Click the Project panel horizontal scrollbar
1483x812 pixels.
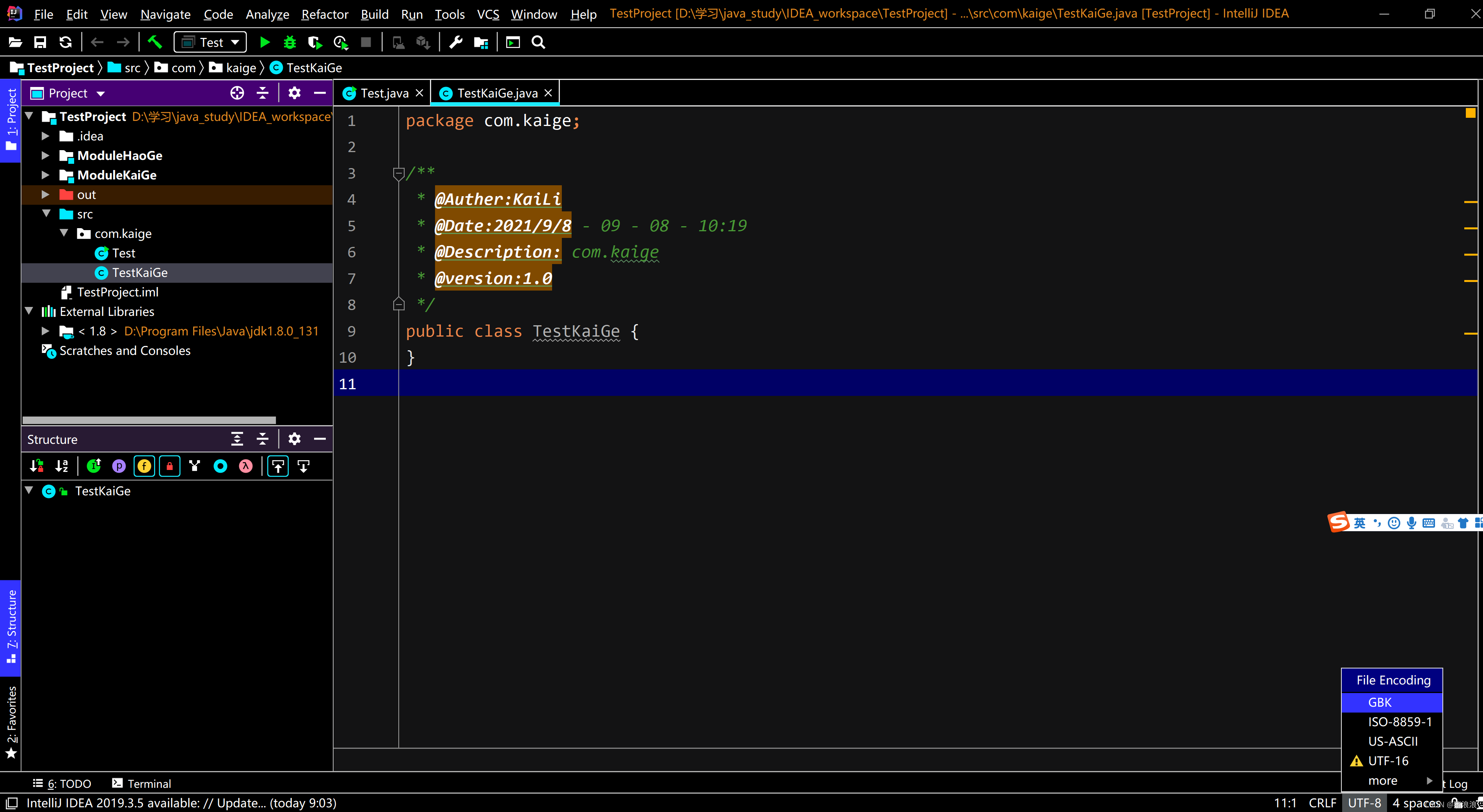pos(149,420)
